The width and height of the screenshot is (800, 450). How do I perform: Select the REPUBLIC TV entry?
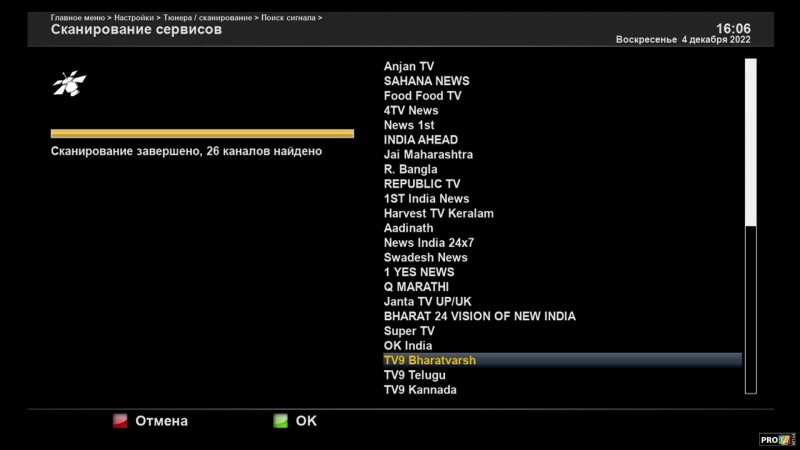(x=422, y=184)
